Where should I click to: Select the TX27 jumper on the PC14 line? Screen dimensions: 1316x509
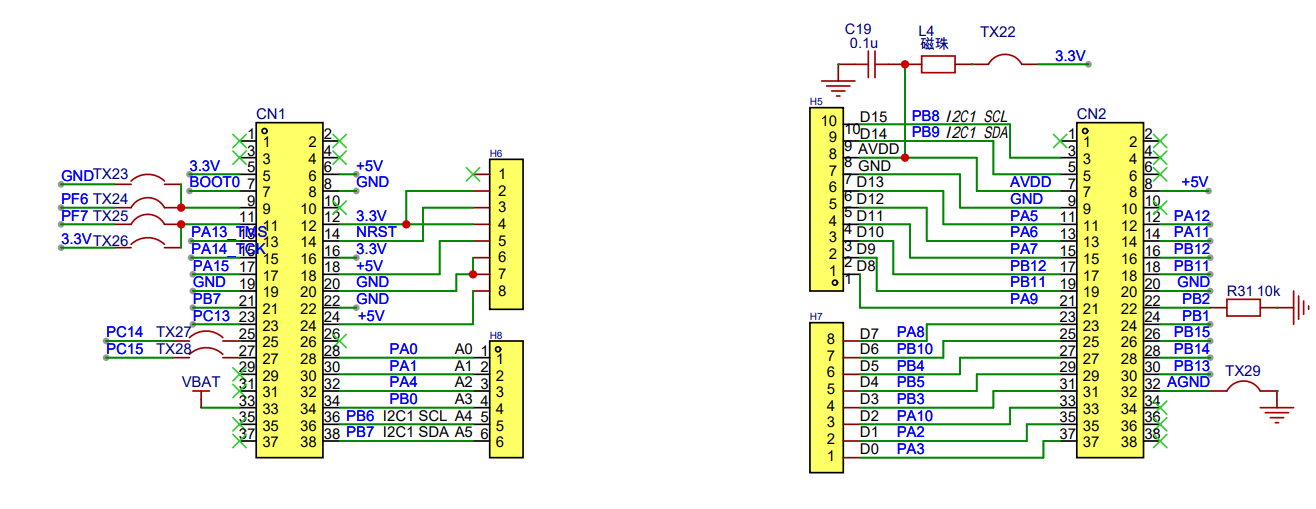click(x=207, y=337)
